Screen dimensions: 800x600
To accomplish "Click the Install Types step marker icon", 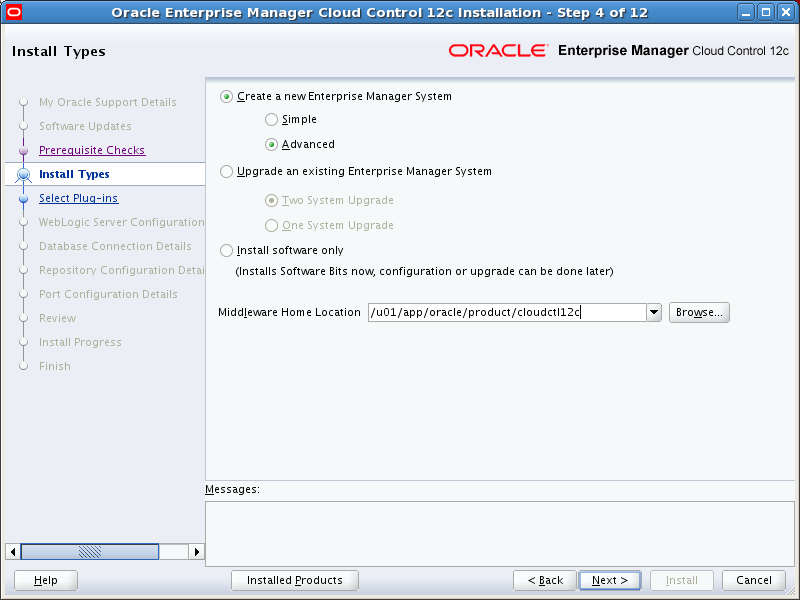I will [x=23, y=174].
